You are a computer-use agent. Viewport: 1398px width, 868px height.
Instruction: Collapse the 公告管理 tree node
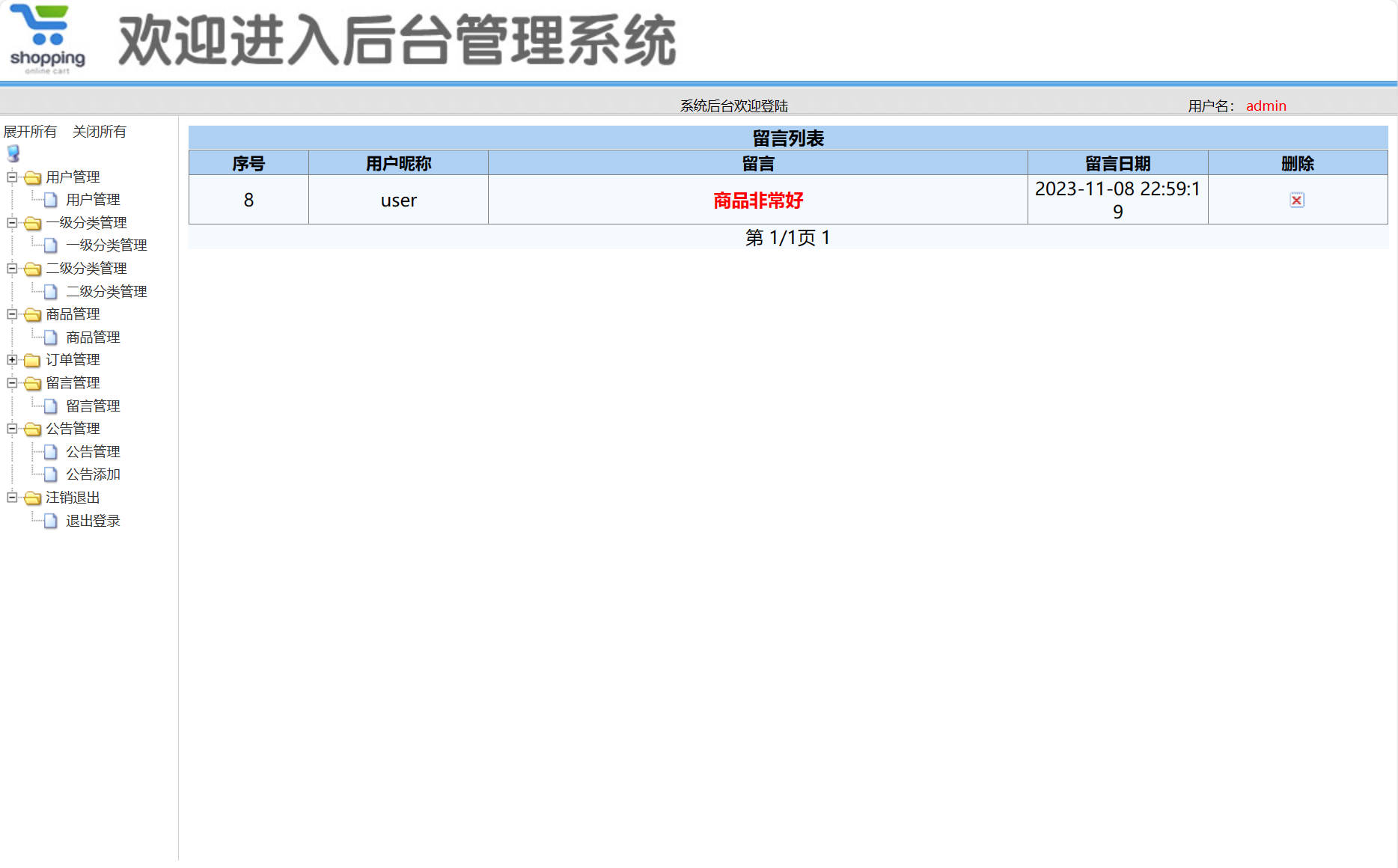(11, 429)
